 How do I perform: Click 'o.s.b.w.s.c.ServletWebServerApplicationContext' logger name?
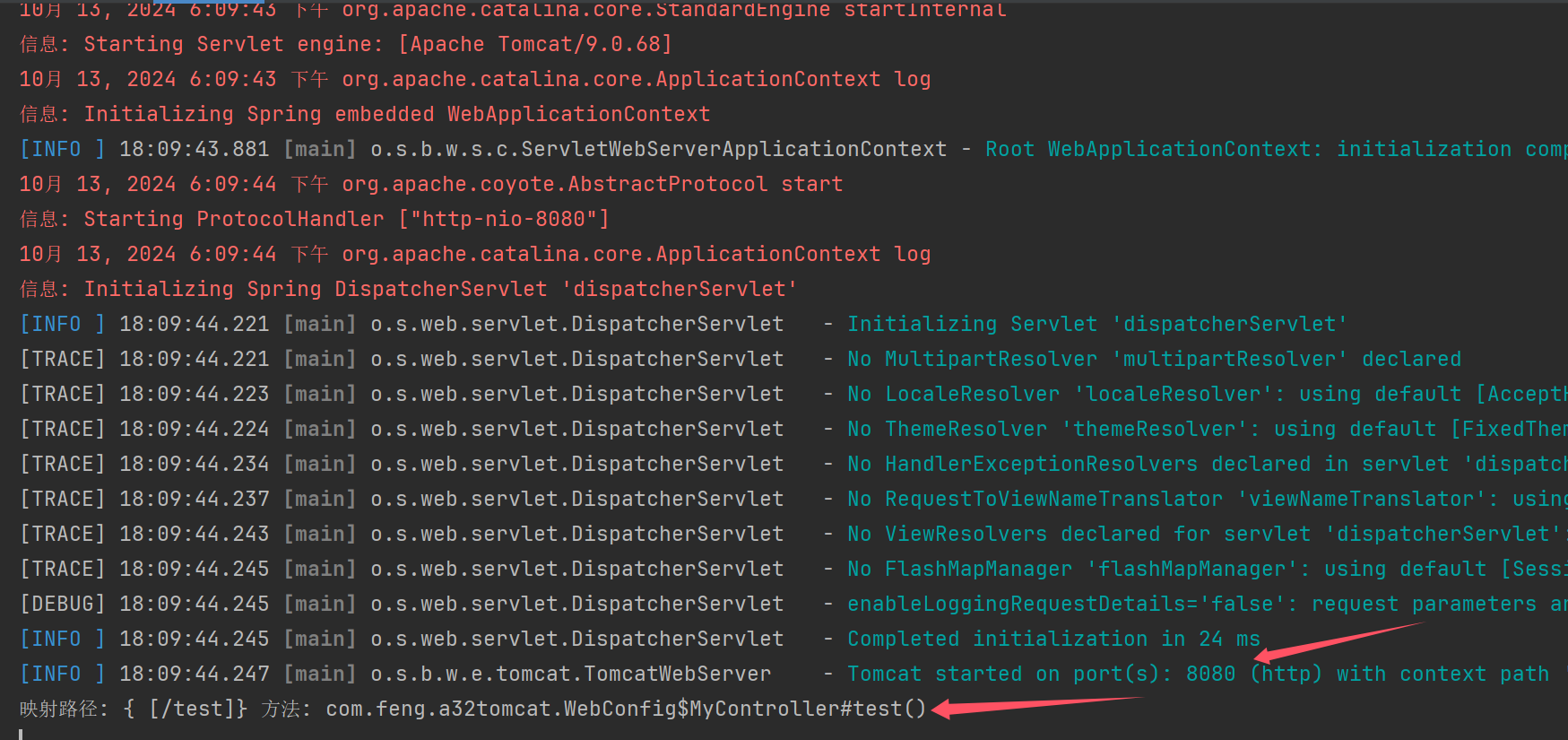[659, 149]
